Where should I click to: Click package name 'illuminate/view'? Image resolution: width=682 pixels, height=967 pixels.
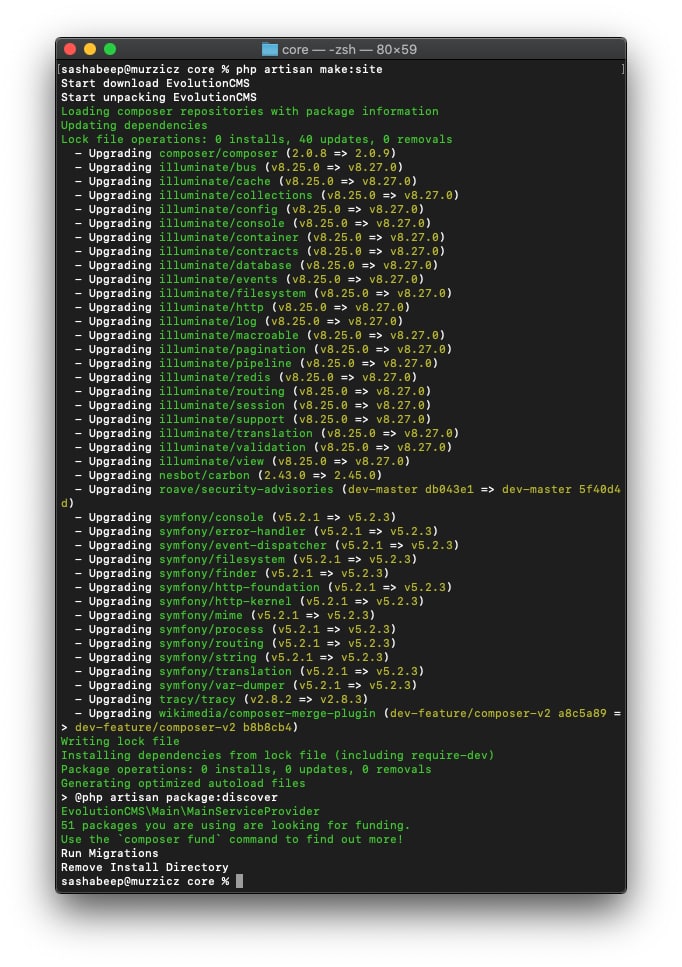tap(212, 461)
